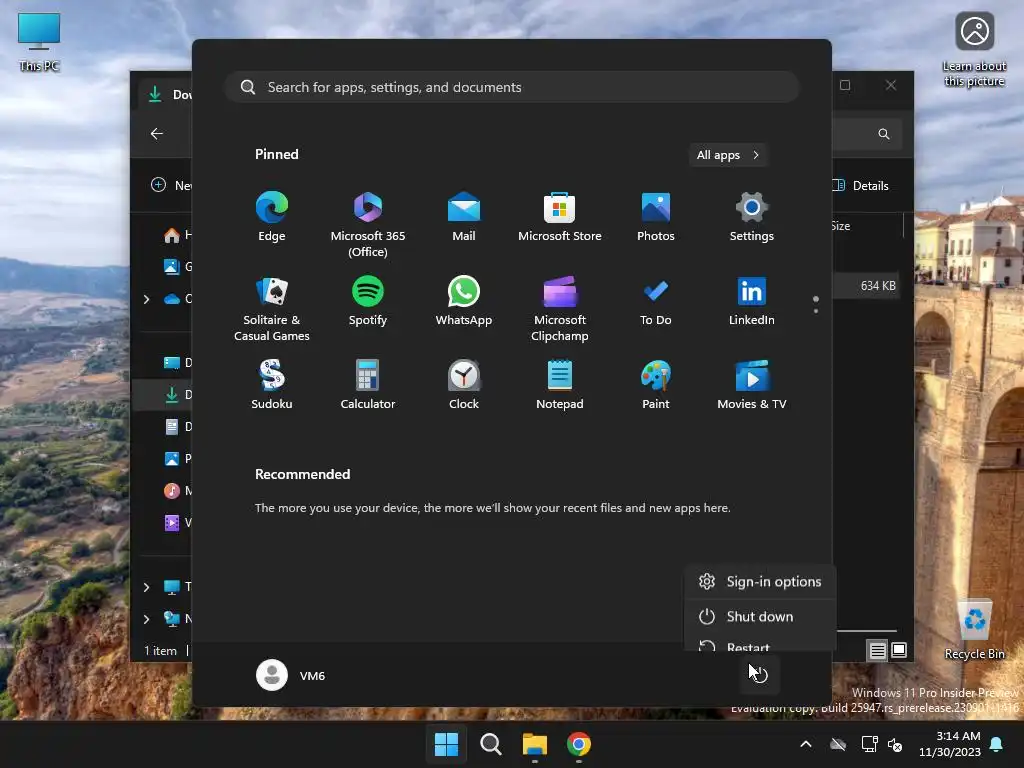Viewport: 1024px width, 768px height.
Task: Open the VM6 user account menu
Action: (x=291, y=675)
